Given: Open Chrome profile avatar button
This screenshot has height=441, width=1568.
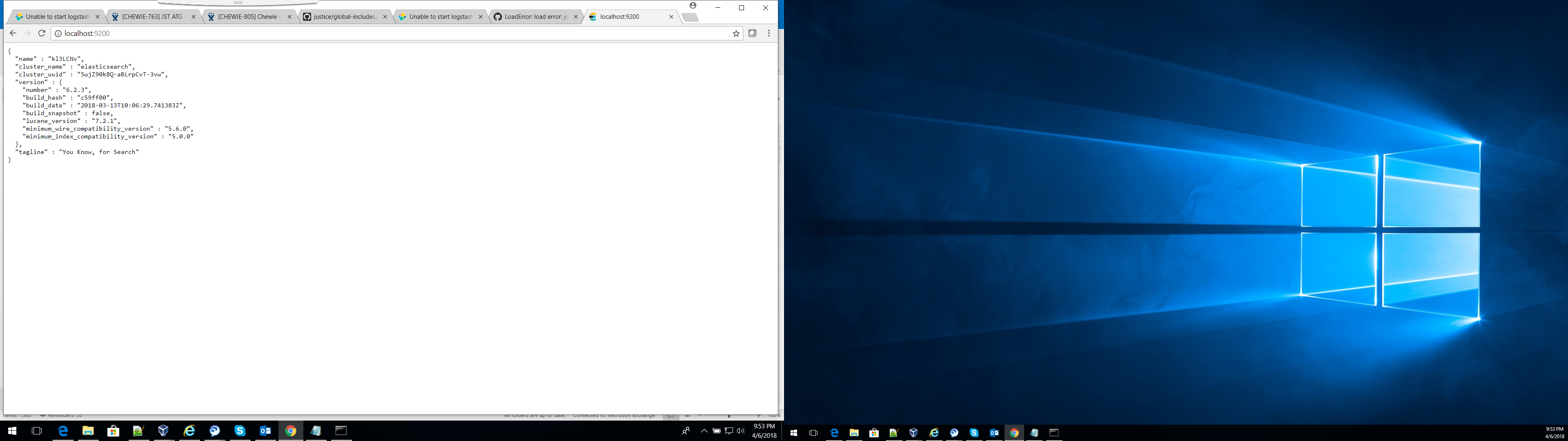Looking at the screenshot, I should click(693, 5).
